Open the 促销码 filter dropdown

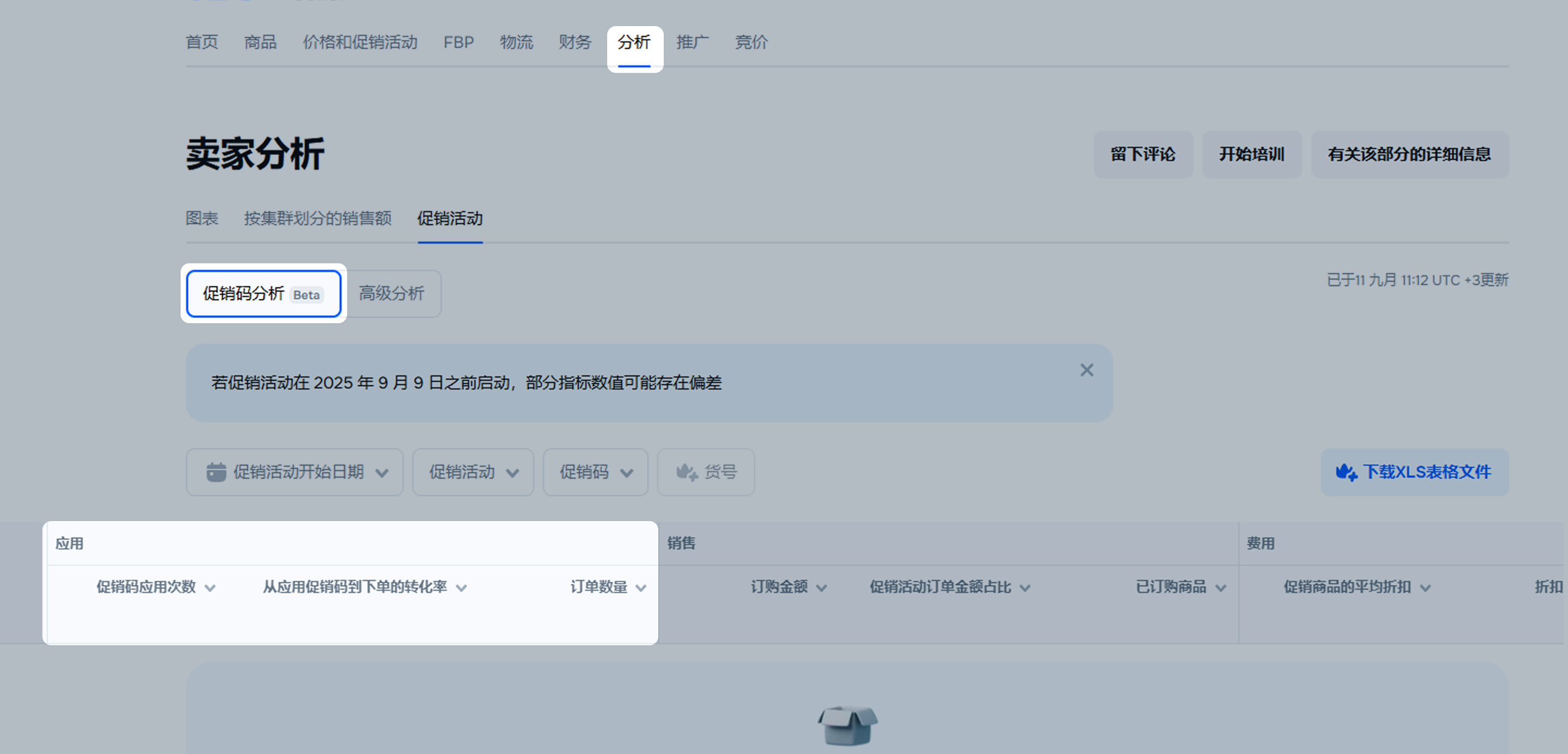tap(595, 472)
